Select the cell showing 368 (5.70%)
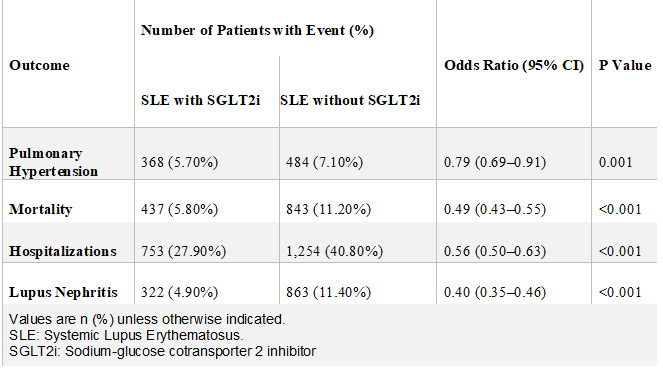 179,162
